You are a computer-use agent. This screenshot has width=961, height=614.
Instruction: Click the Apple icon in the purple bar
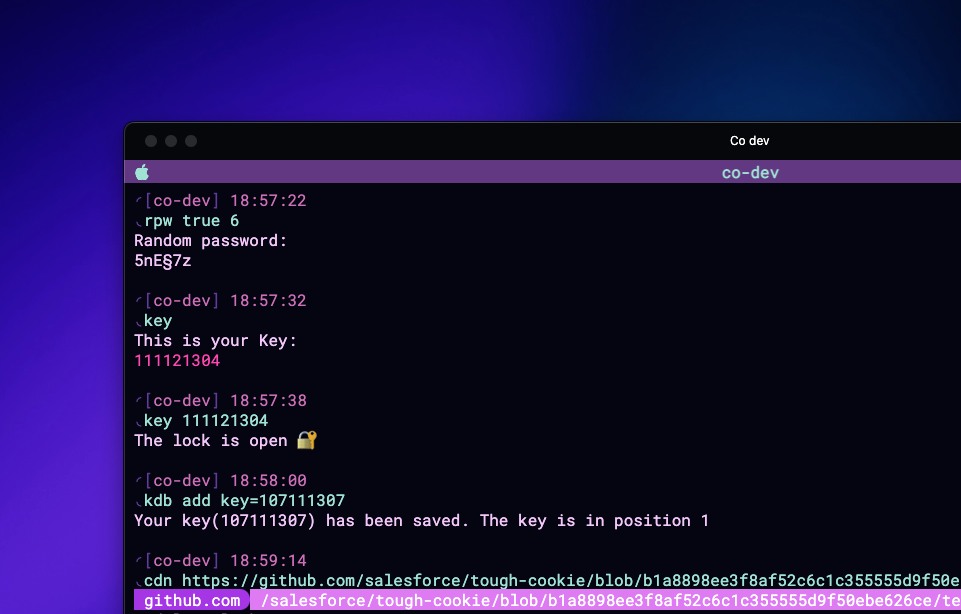(142, 172)
